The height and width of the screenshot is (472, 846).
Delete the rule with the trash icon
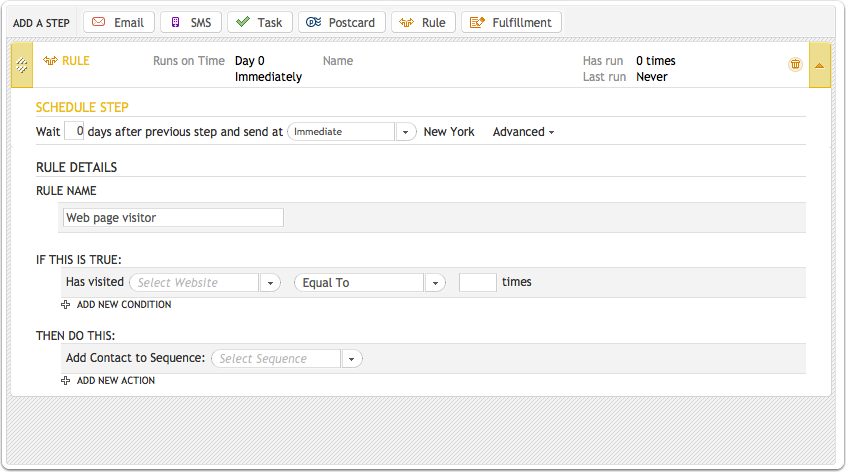coord(795,64)
